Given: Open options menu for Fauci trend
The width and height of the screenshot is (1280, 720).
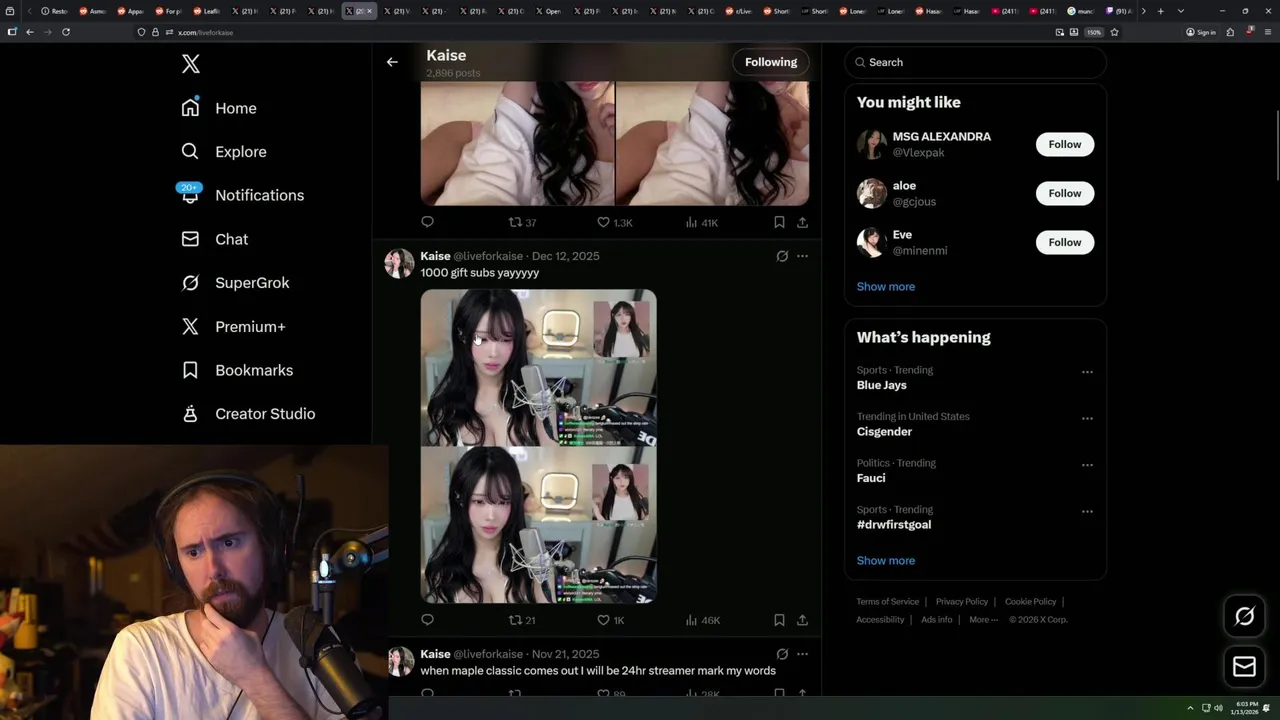Looking at the screenshot, I should click(x=1087, y=465).
